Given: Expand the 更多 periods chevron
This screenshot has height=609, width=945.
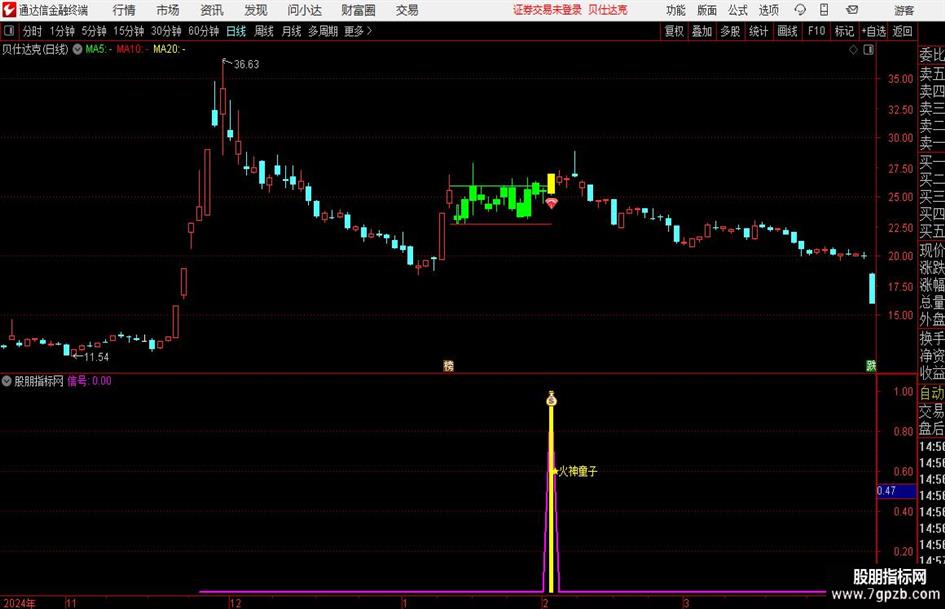Looking at the screenshot, I should click(369, 31).
